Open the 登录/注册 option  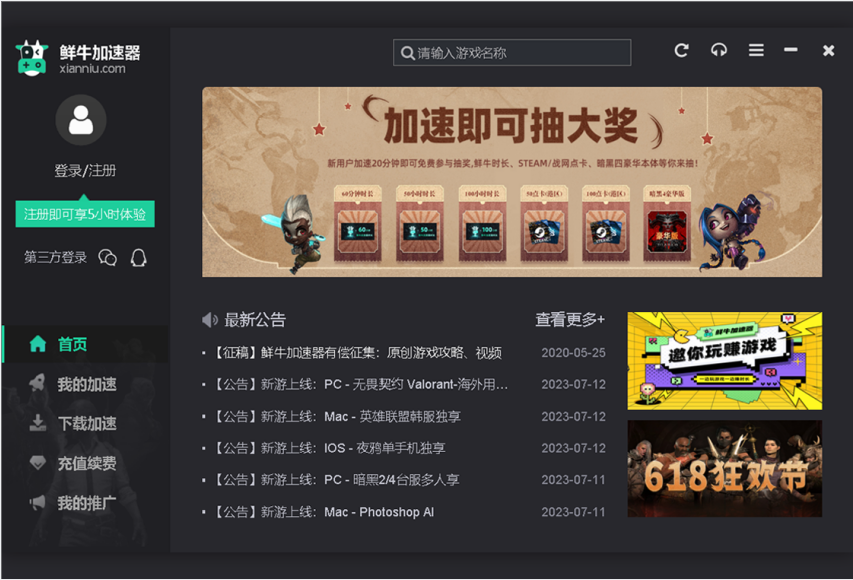point(78,171)
